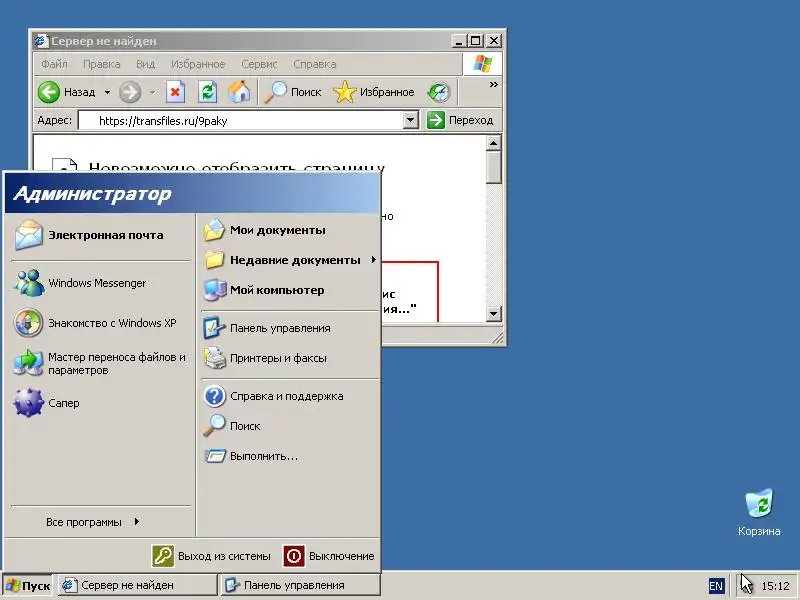Click the Windows logo throbber in browser
This screenshot has width=800, height=600.
coord(482,64)
